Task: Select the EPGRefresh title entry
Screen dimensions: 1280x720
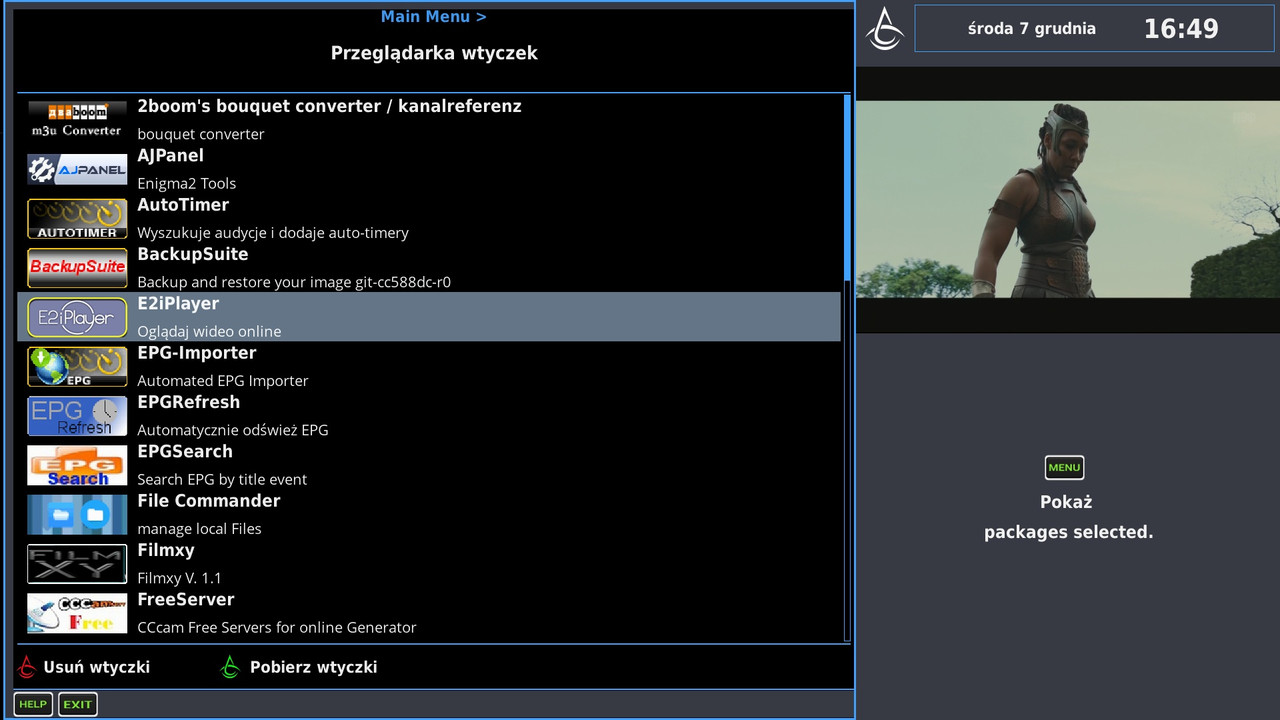Action: click(x=188, y=402)
